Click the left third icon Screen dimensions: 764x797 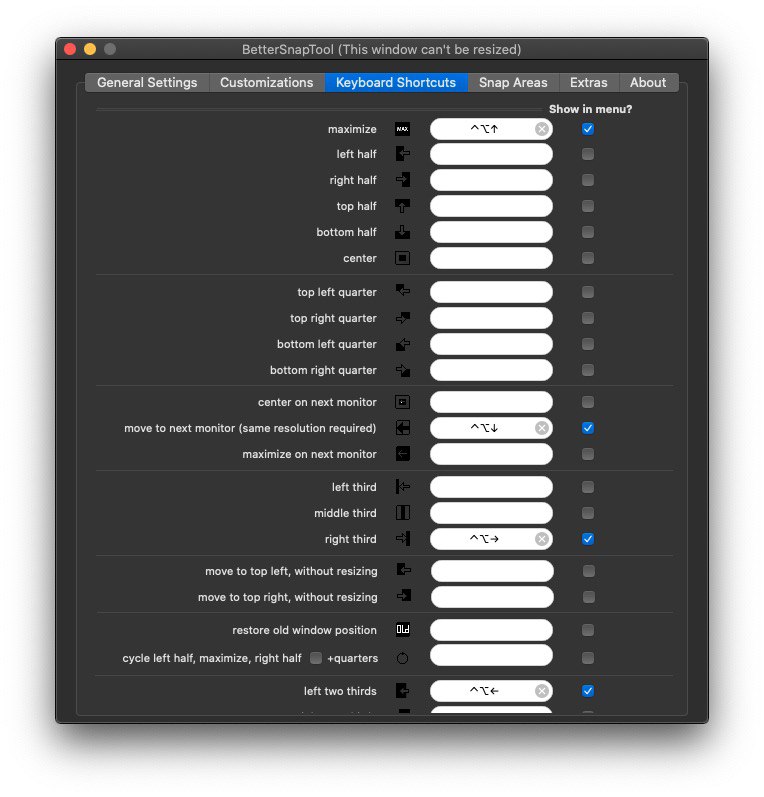403,487
